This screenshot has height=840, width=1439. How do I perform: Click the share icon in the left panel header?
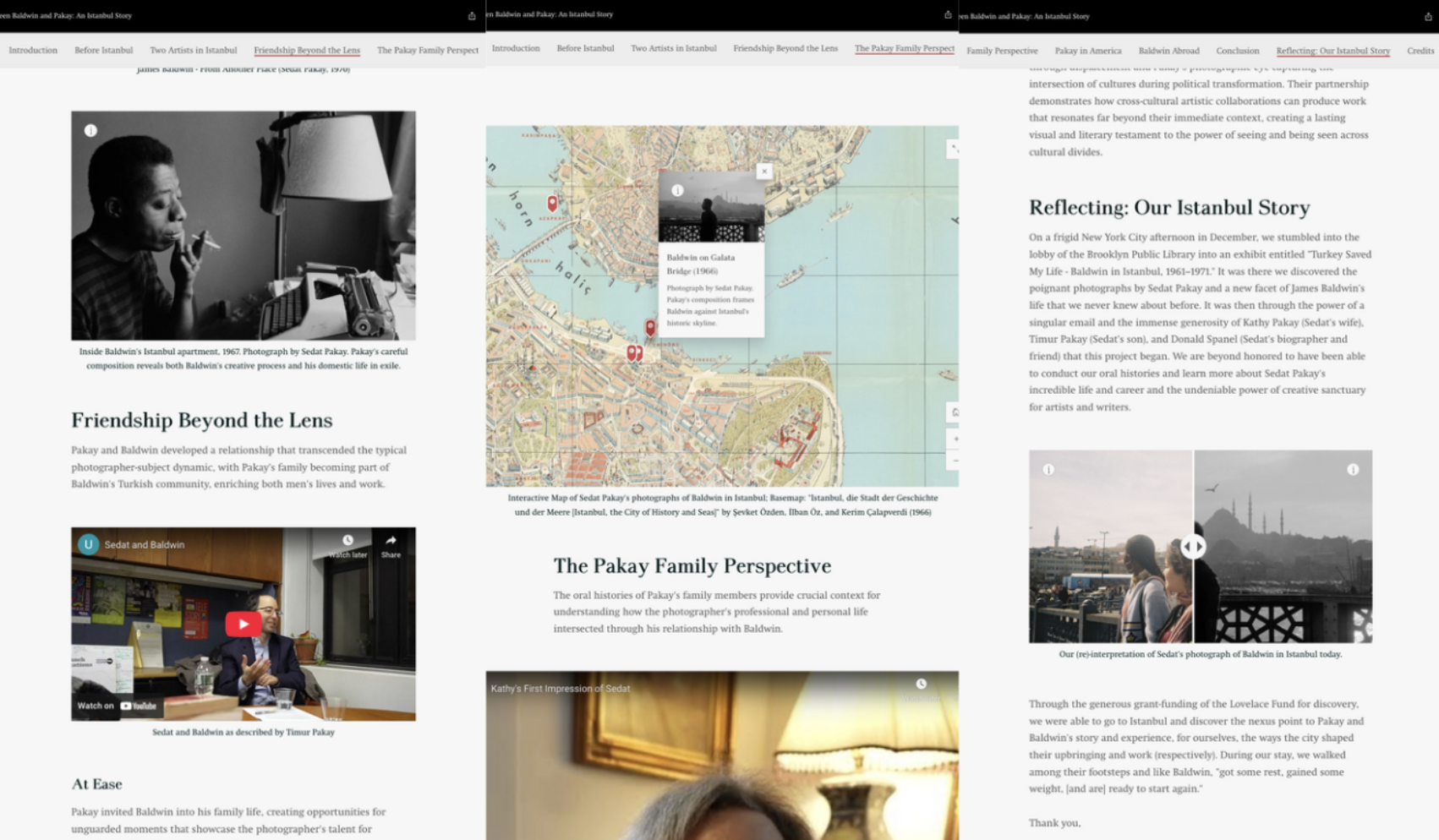coord(472,15)
